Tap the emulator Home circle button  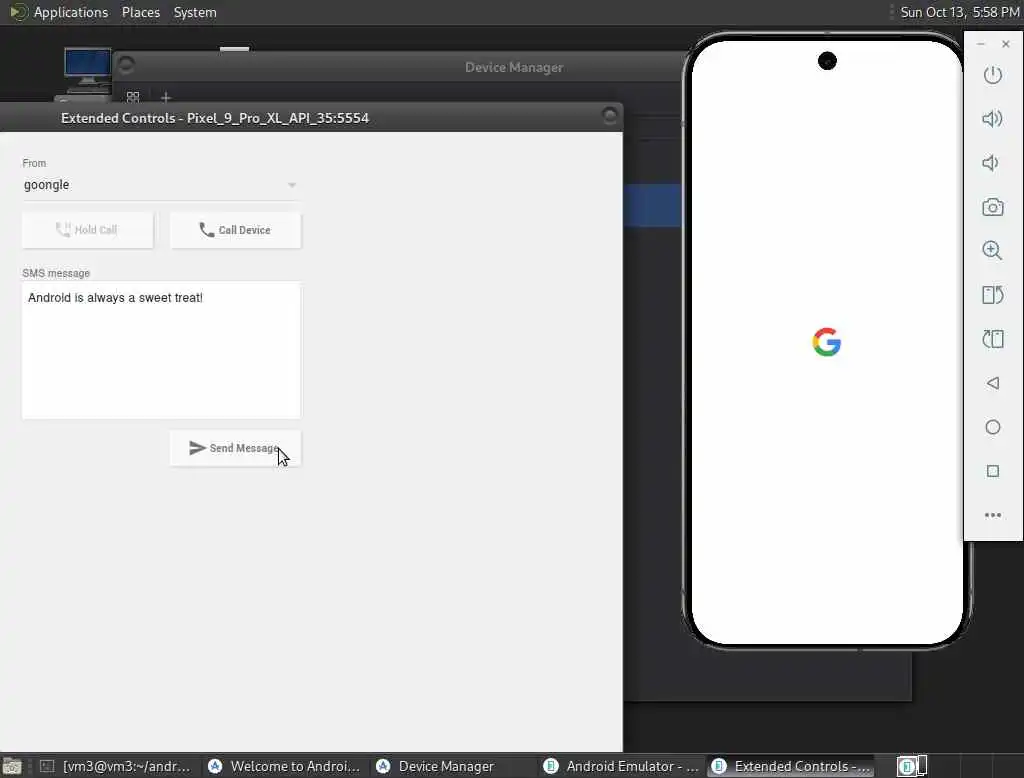click(x=993, y=427)
